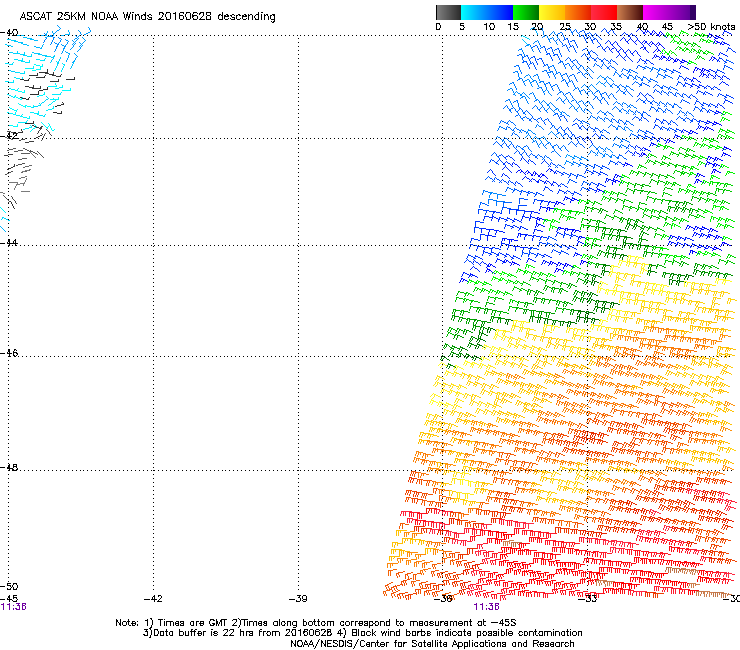Click the '35' label under the color bar
740x650 pixels.
[616, 27]
